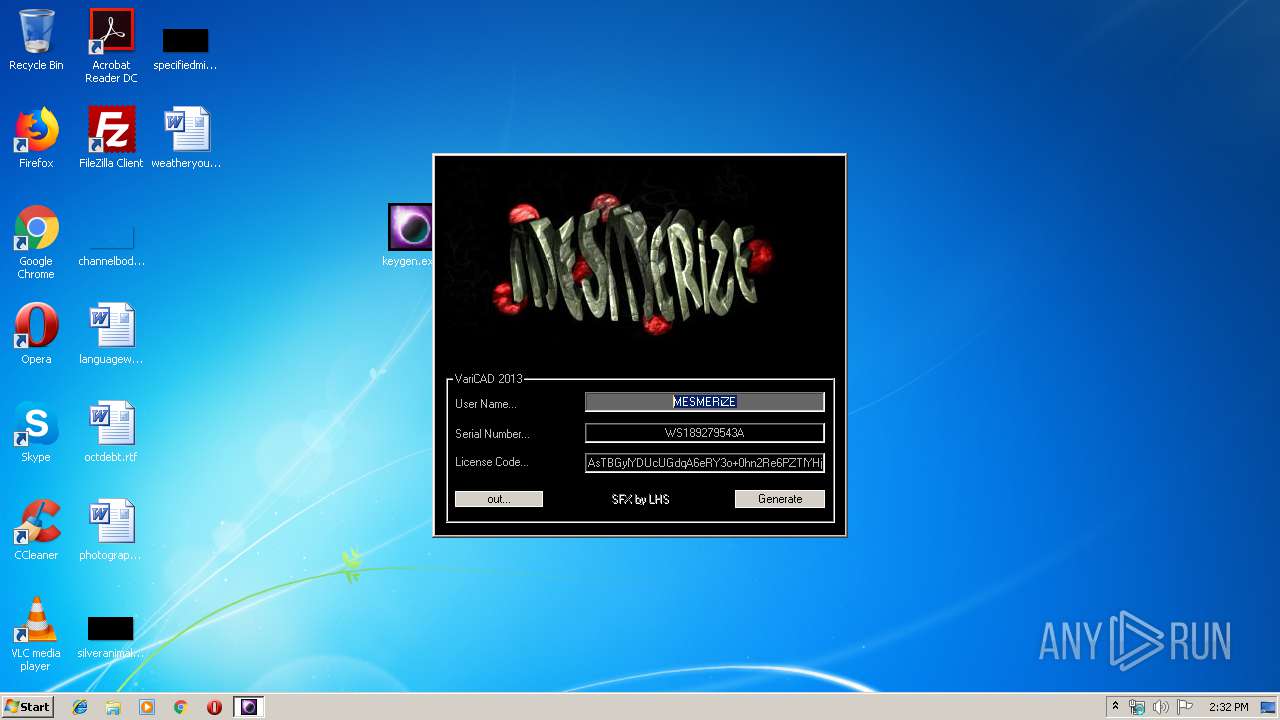Click the Mesmerize logo image
Image resolution: width=1280 pixels, height=720 pixels.
click(640, 264)
